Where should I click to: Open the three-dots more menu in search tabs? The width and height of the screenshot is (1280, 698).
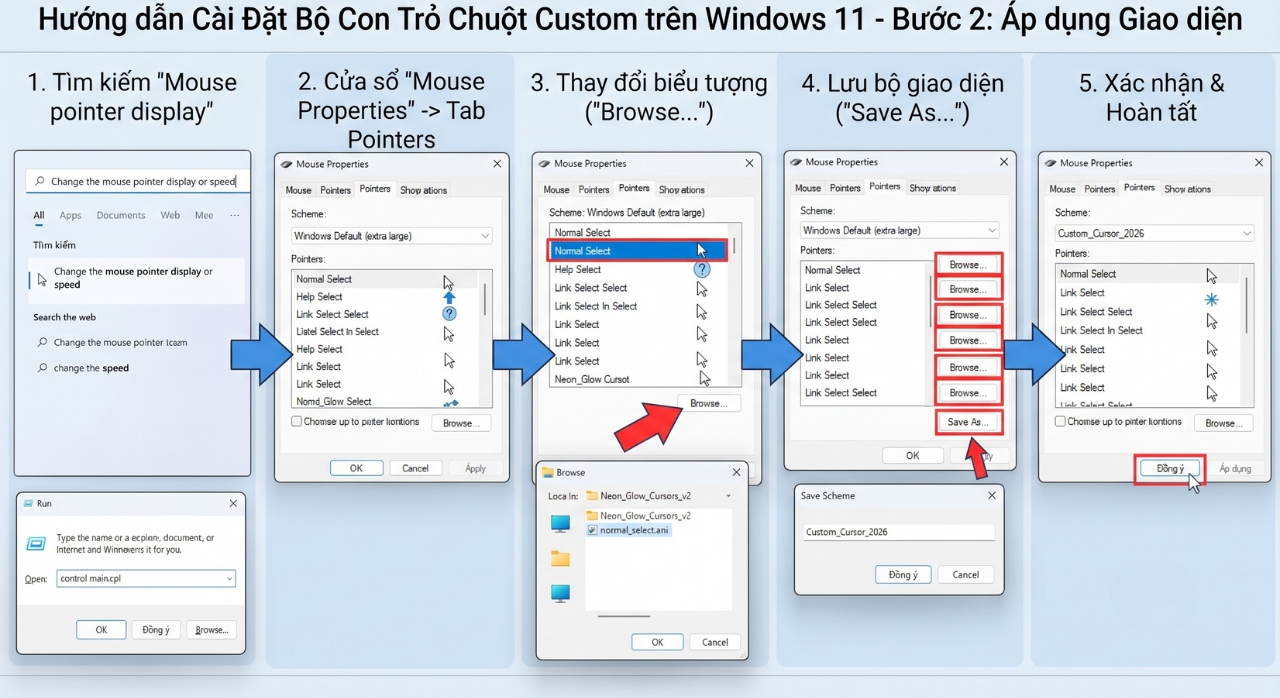point(235,215)
